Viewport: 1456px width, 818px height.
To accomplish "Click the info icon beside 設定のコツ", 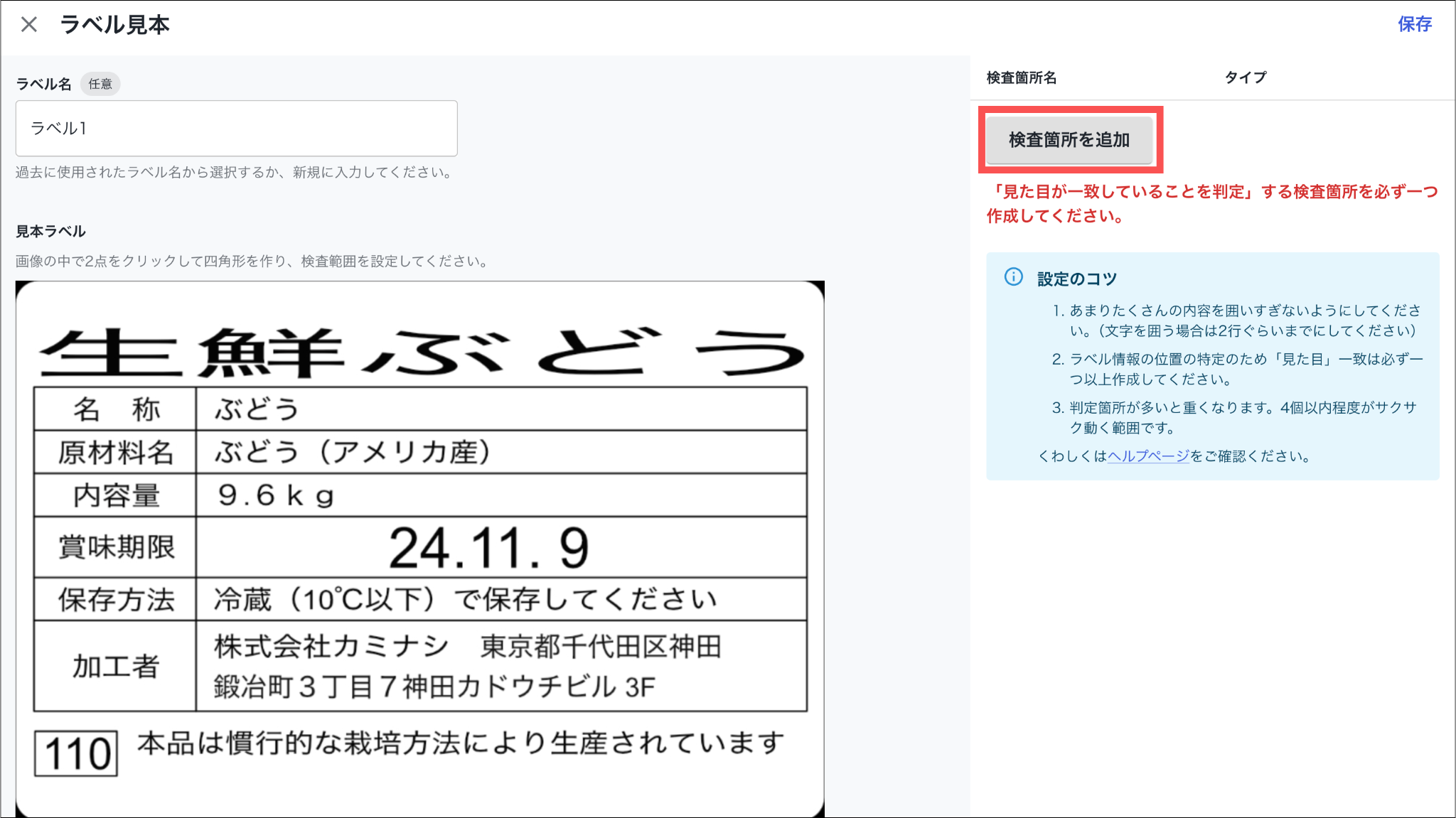I will pos(1013,277).
